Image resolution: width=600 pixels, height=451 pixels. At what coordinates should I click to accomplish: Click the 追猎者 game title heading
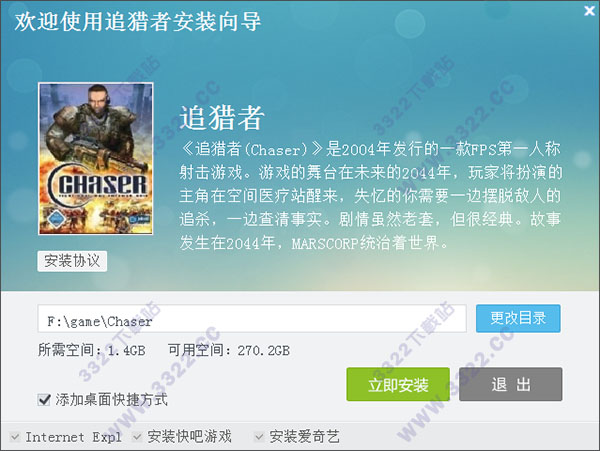[222, 117]
